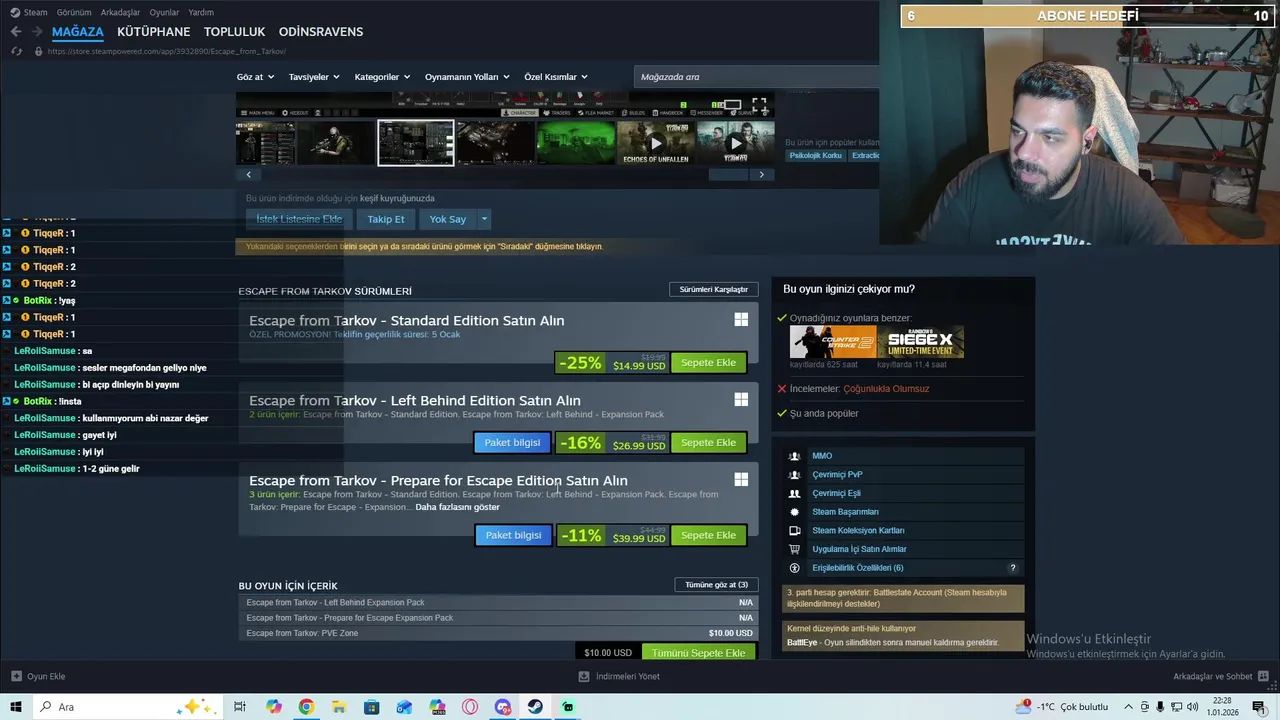
Task: Add Standard Edition with Sepete Ekle
Action: [x=708, y=362]
